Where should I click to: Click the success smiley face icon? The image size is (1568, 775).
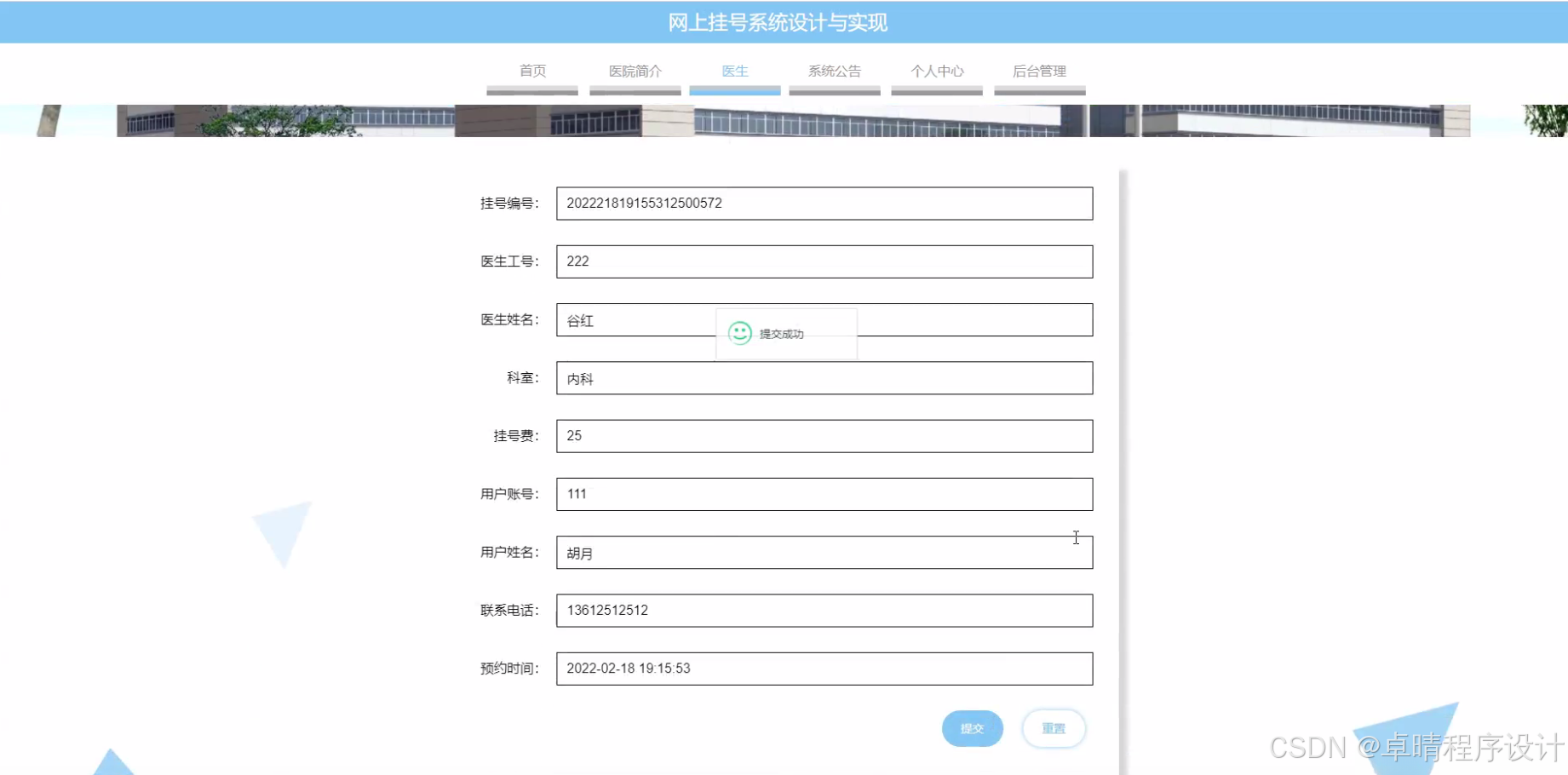pos(739,332)
